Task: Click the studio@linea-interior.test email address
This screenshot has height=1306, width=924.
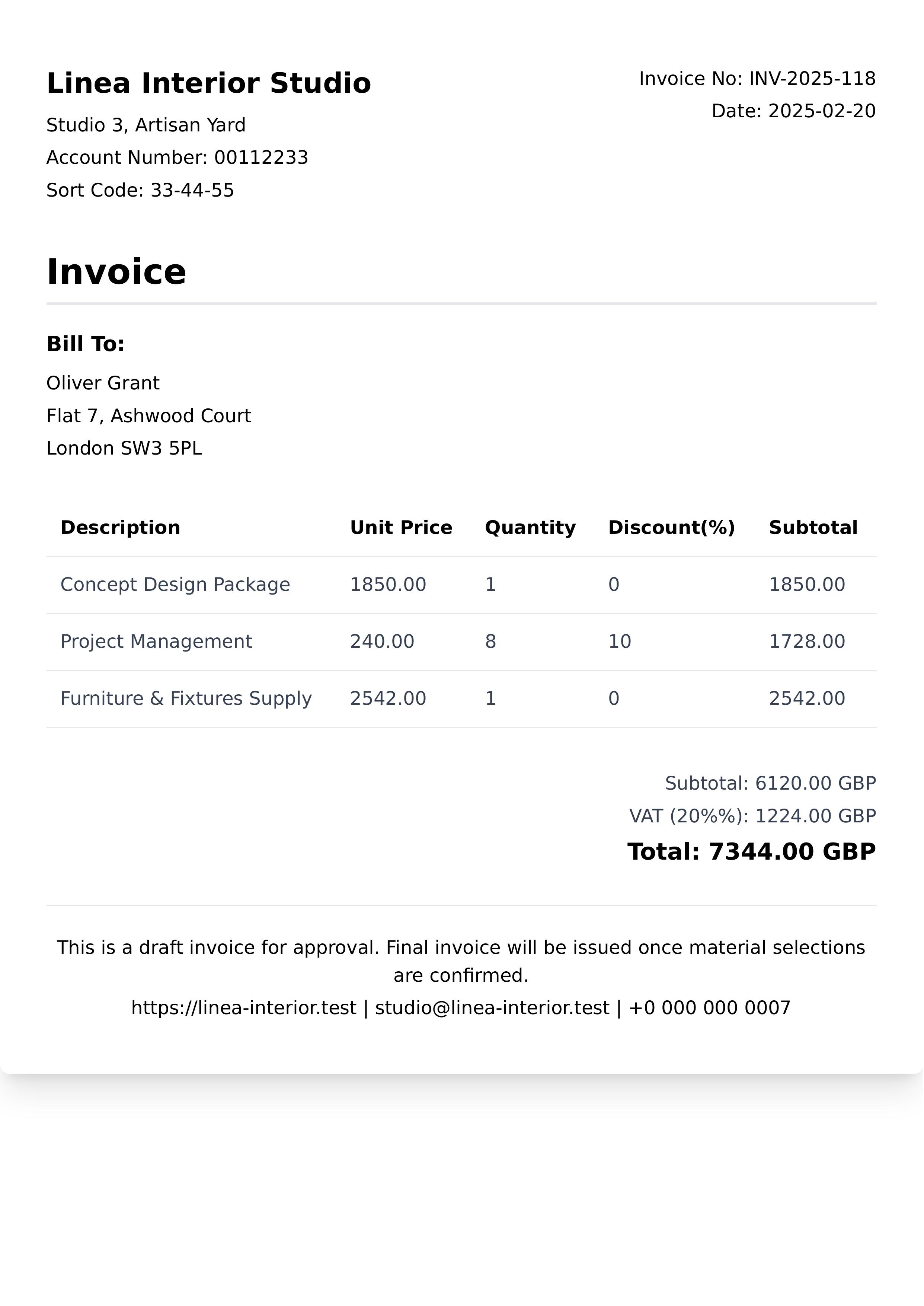Action: click(x=492, y=1008)
